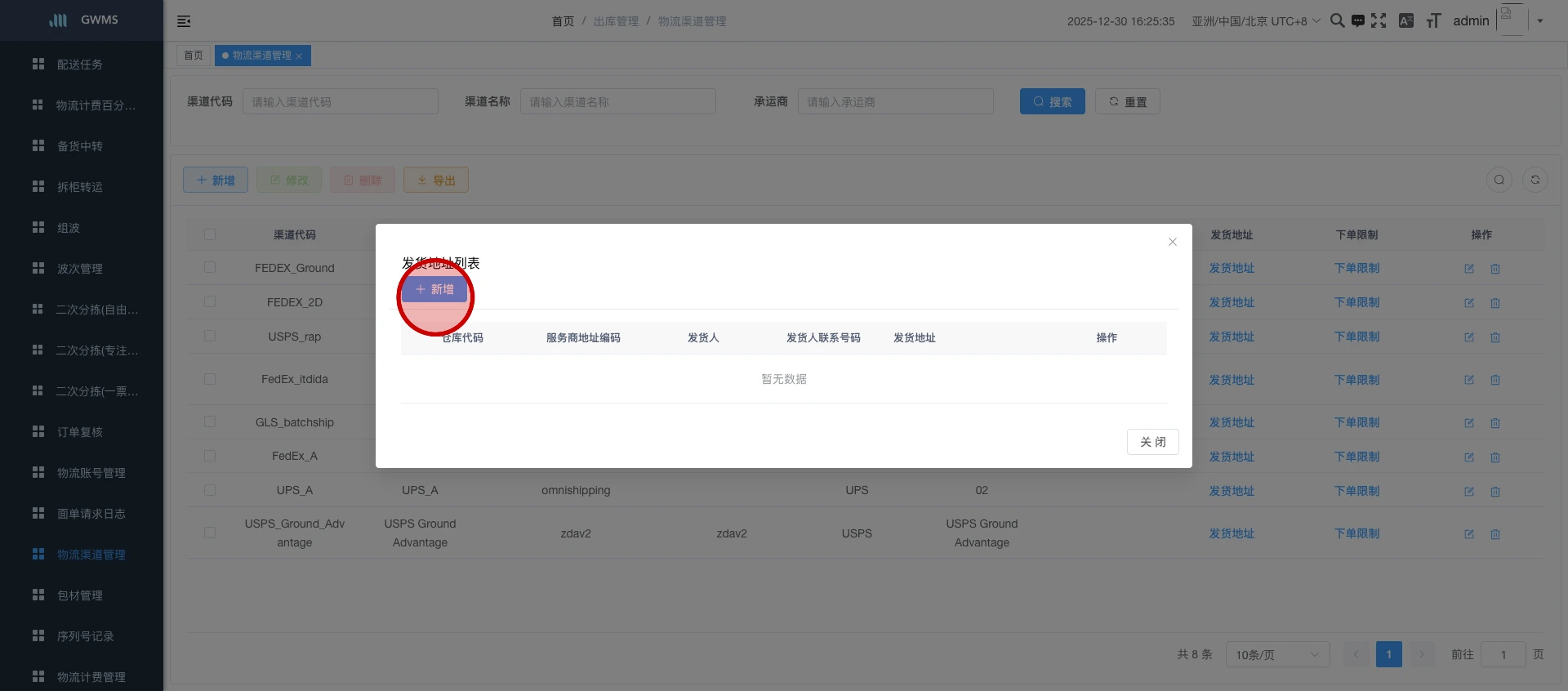The height and width of the screenshot is (691, 1568).
Task: Tick the USPS_rap row checkbox
Action: (x=210, y=336)
